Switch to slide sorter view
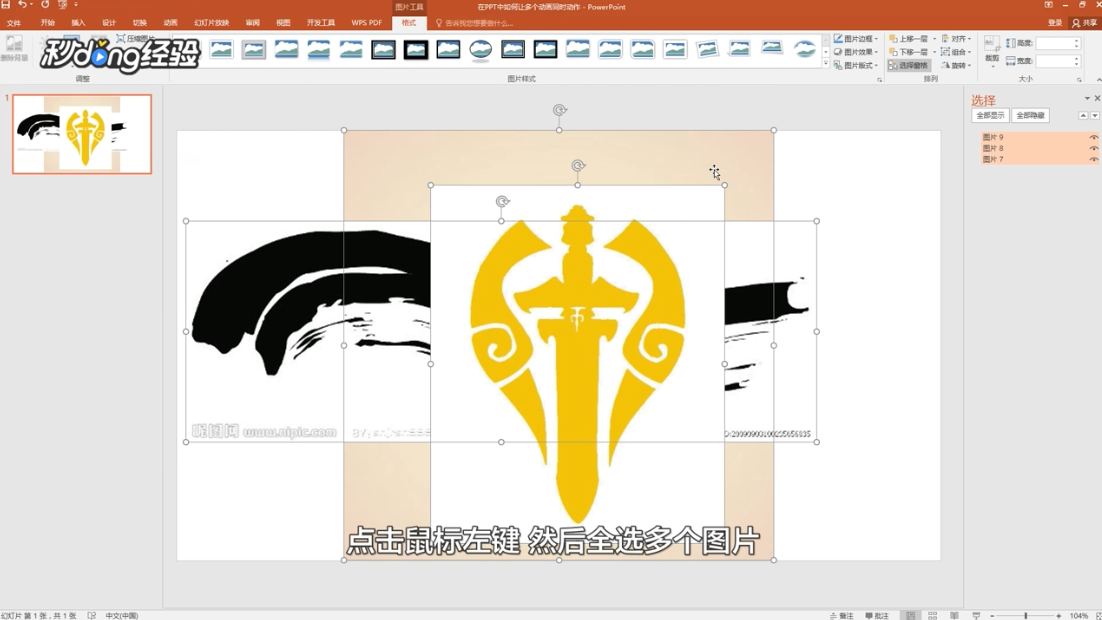Image resolution: width=1102 pixels, height=620 pixels. (x=933, y=615)
